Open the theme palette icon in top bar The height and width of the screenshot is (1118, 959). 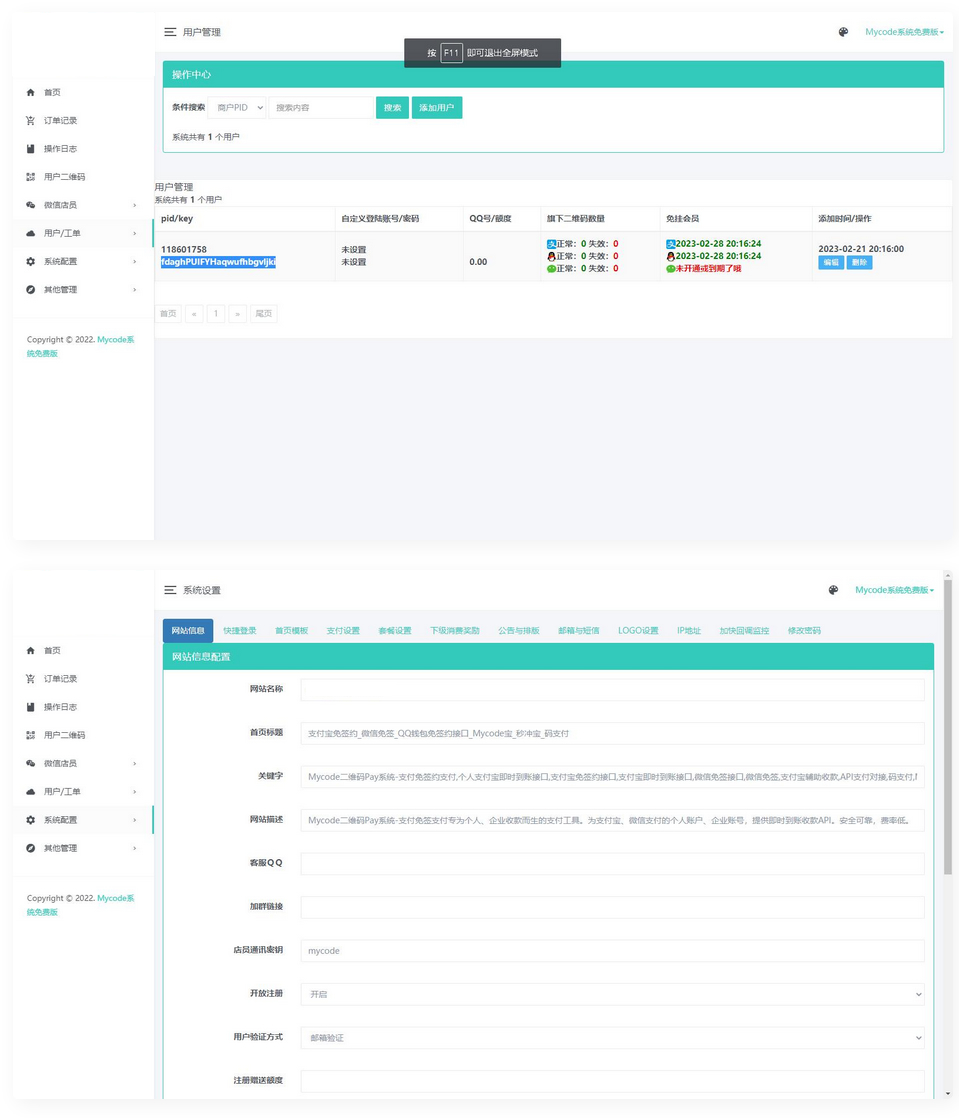(x=843, y=31)
